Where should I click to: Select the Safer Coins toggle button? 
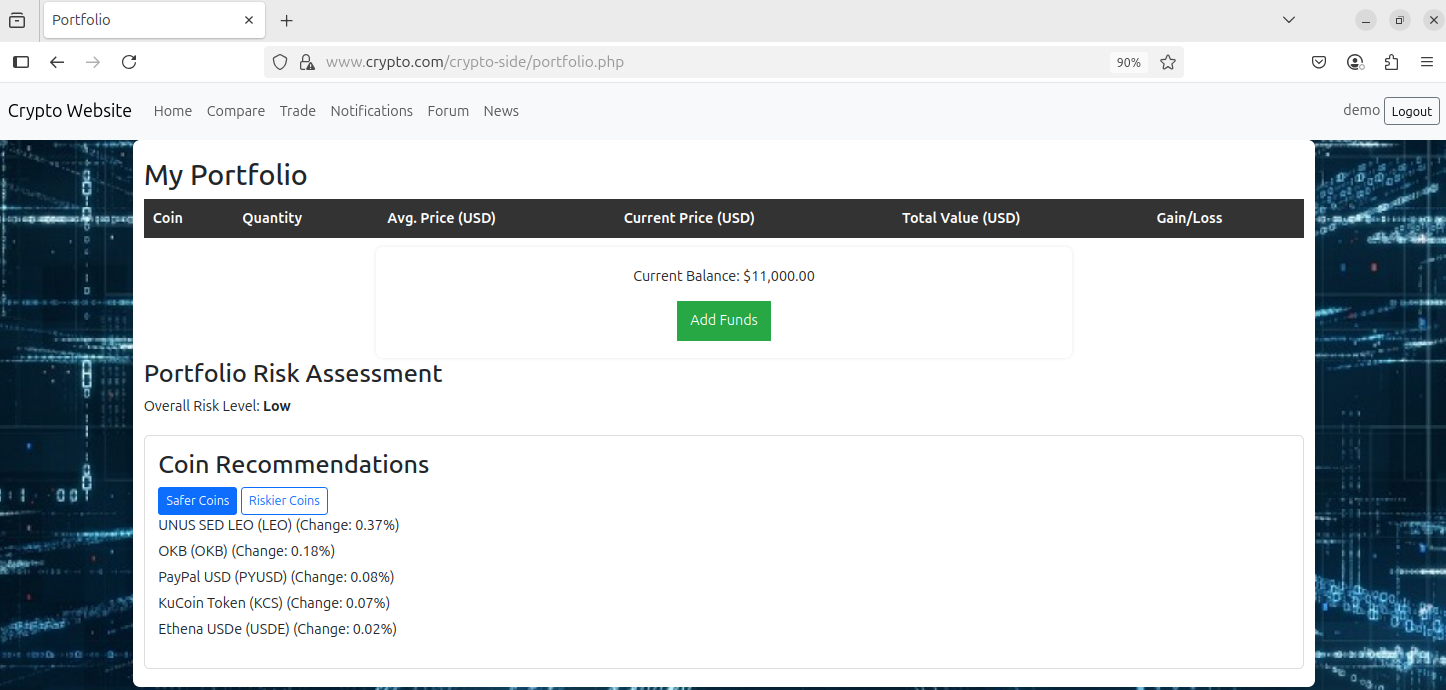197,501
